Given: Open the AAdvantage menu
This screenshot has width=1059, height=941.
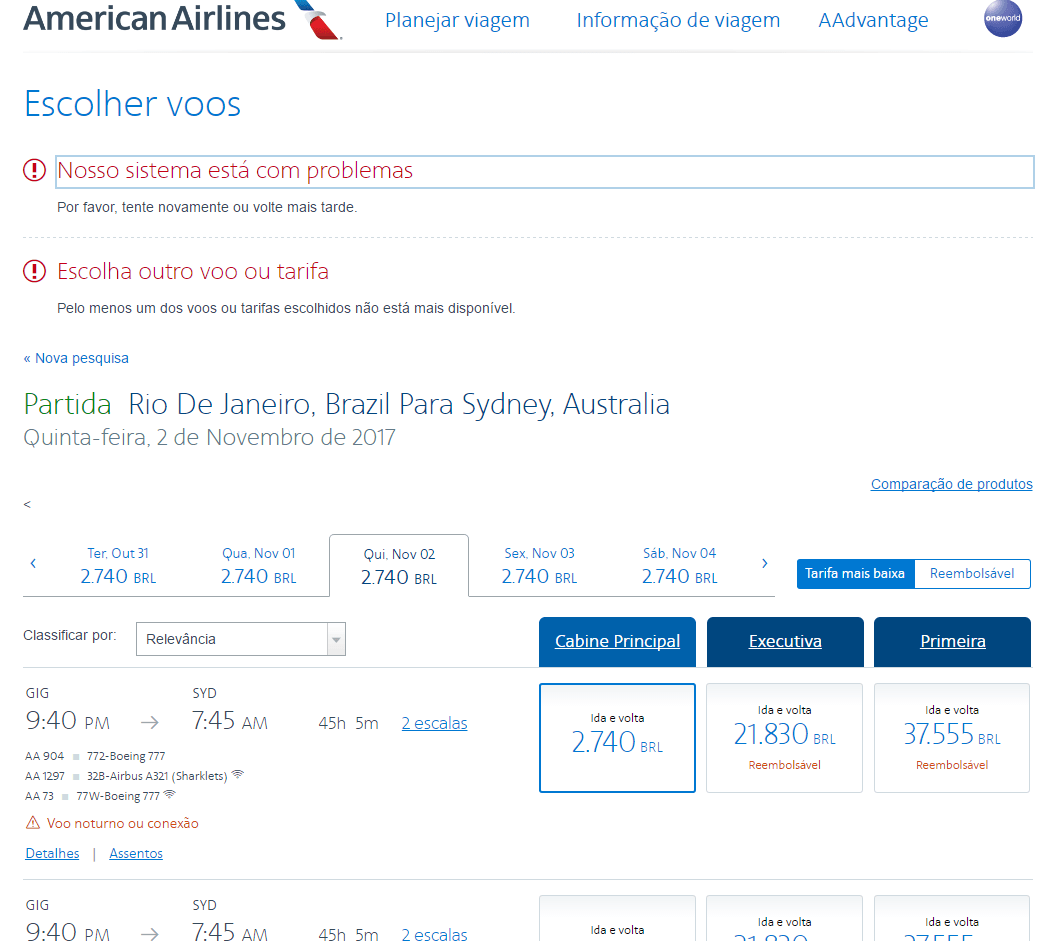Looking at the screenshot, I should 873,20.
